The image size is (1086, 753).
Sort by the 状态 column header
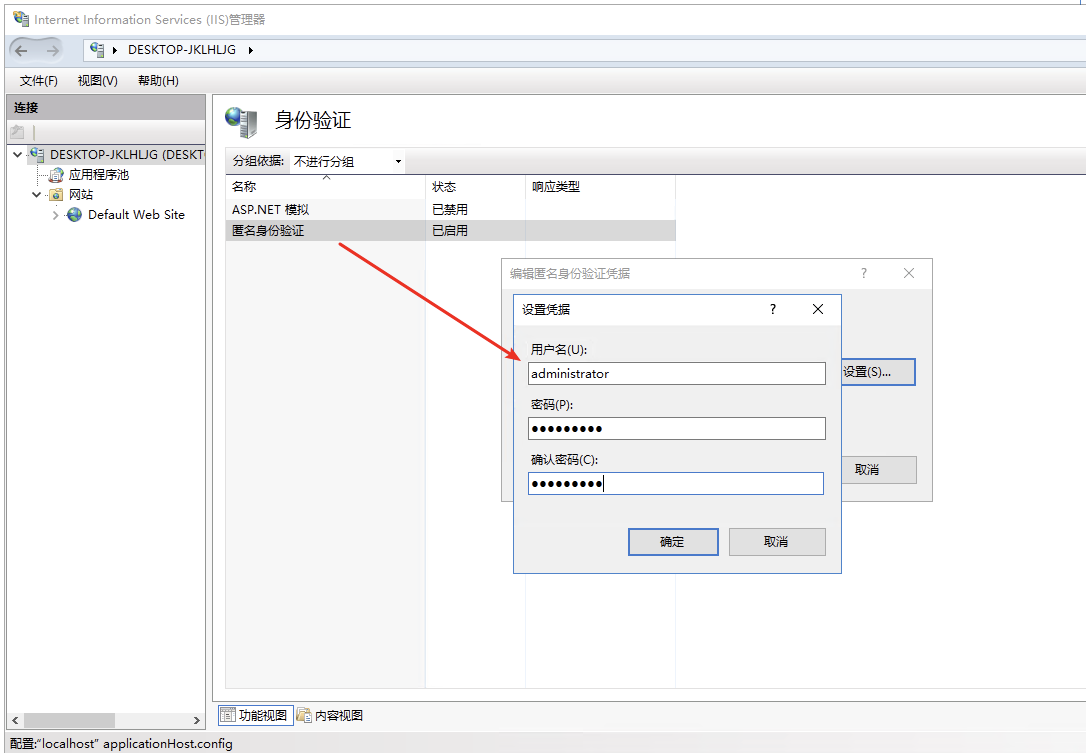point(475,186)
